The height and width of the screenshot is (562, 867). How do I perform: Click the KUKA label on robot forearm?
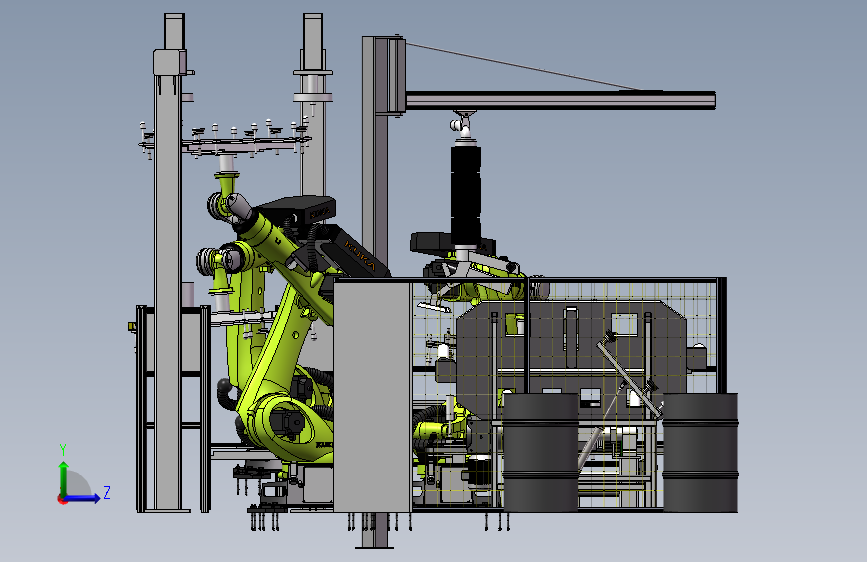(359, 255)
